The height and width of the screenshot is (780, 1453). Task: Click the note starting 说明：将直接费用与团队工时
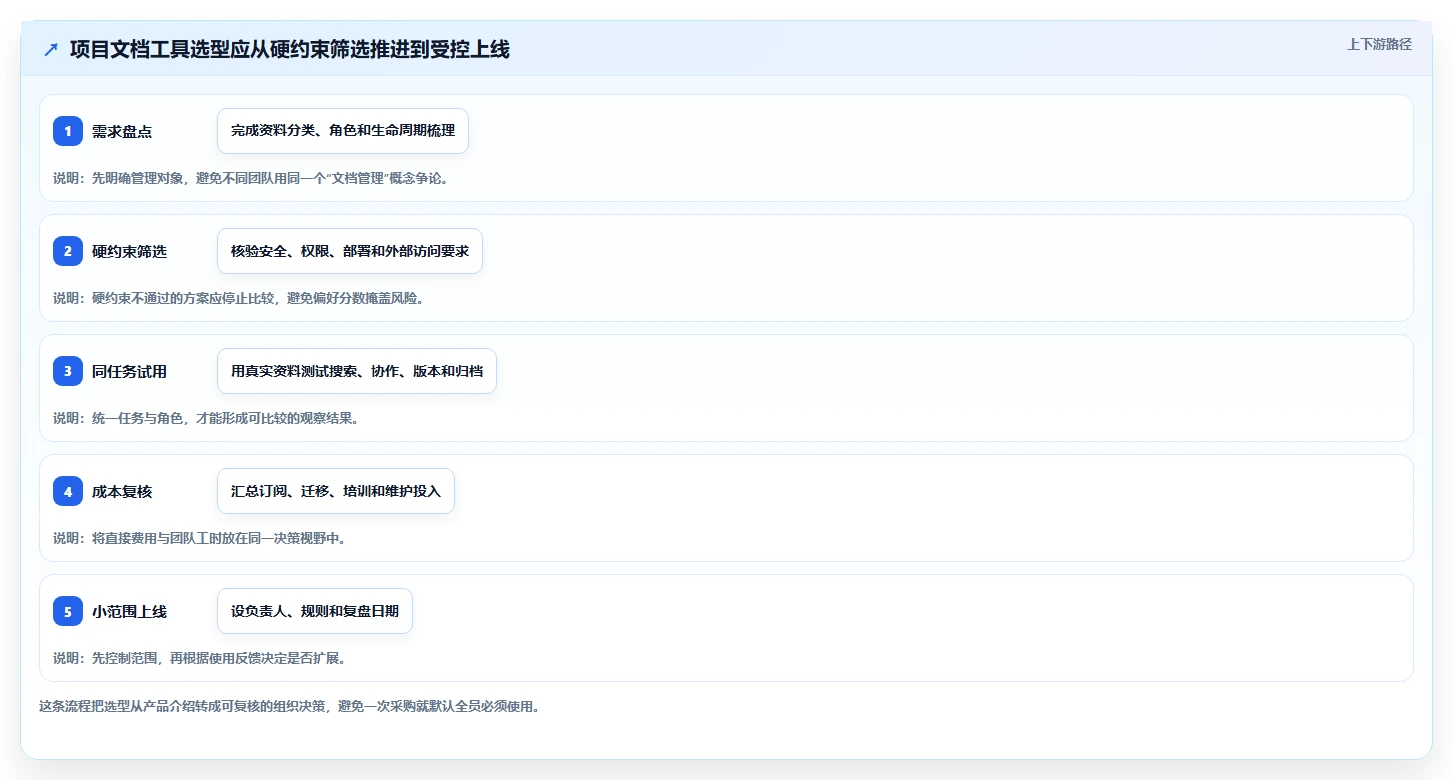(x=199, y=538)
